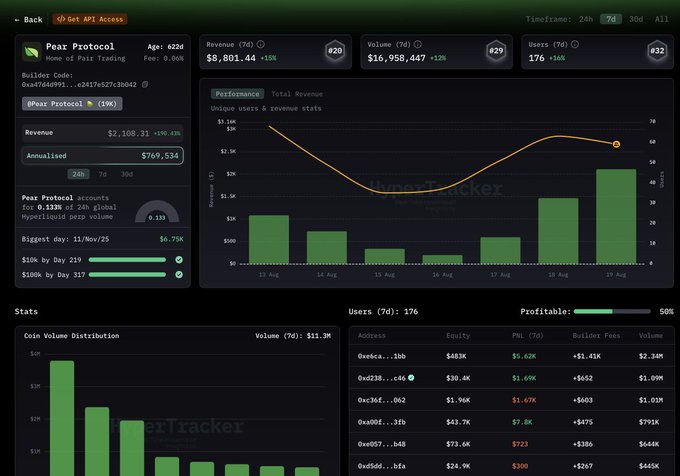Select 7d in the revenue card
This screenshot has height=476, width=680.
click(102, 174)
